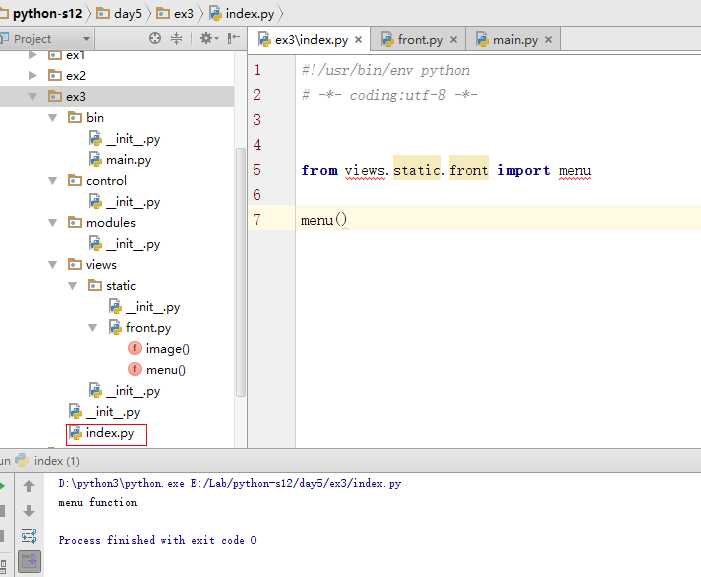Click the shebang comment on line 1
Viewport: 701px width, 577px height.
(386, 70)
